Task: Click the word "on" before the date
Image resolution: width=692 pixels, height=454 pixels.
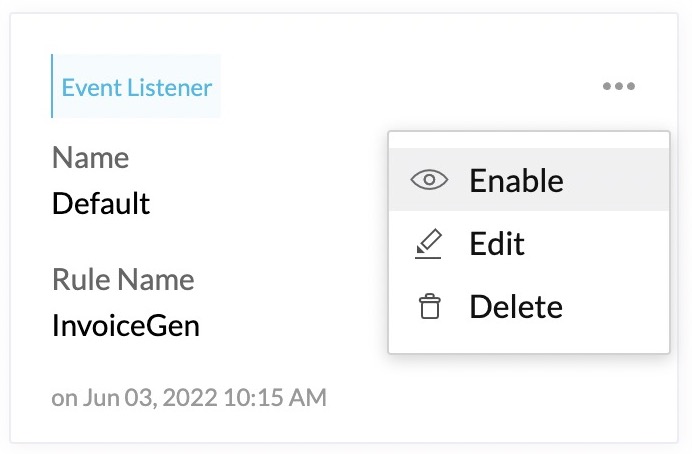Action: [x=64, y=398]
